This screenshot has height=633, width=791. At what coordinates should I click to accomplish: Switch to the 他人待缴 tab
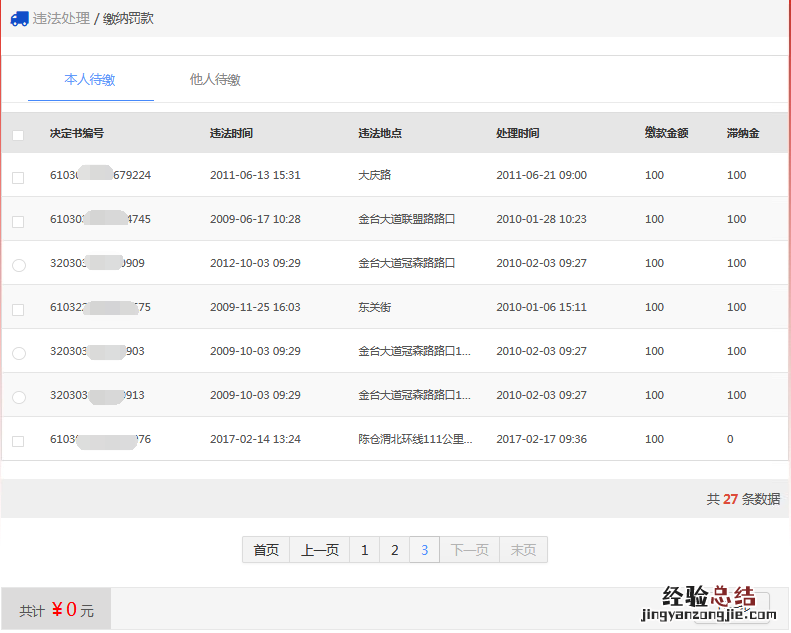tap(215, 80)
